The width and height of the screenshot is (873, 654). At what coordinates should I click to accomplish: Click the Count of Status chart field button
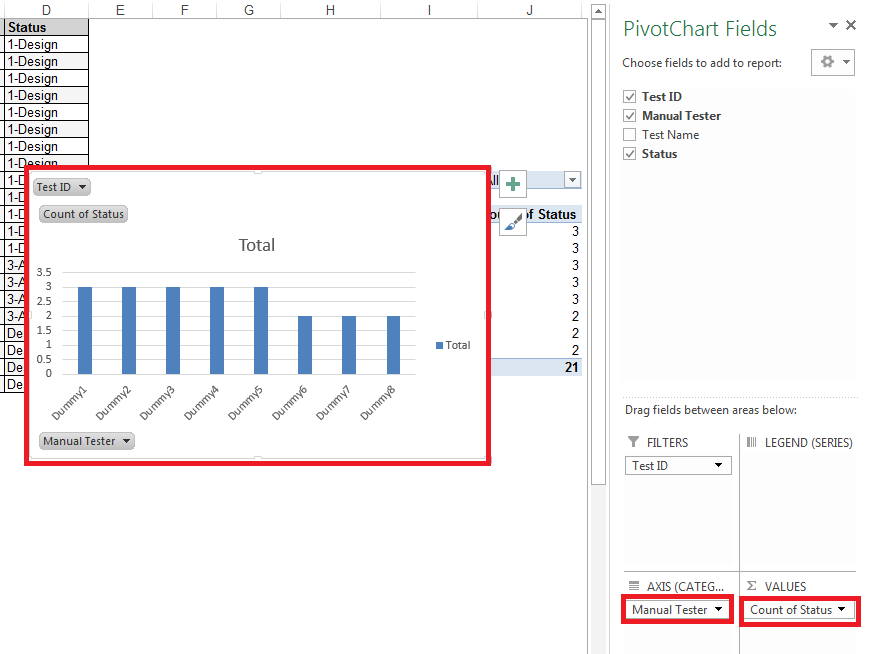pyautogui.click(x=84, y=214)
